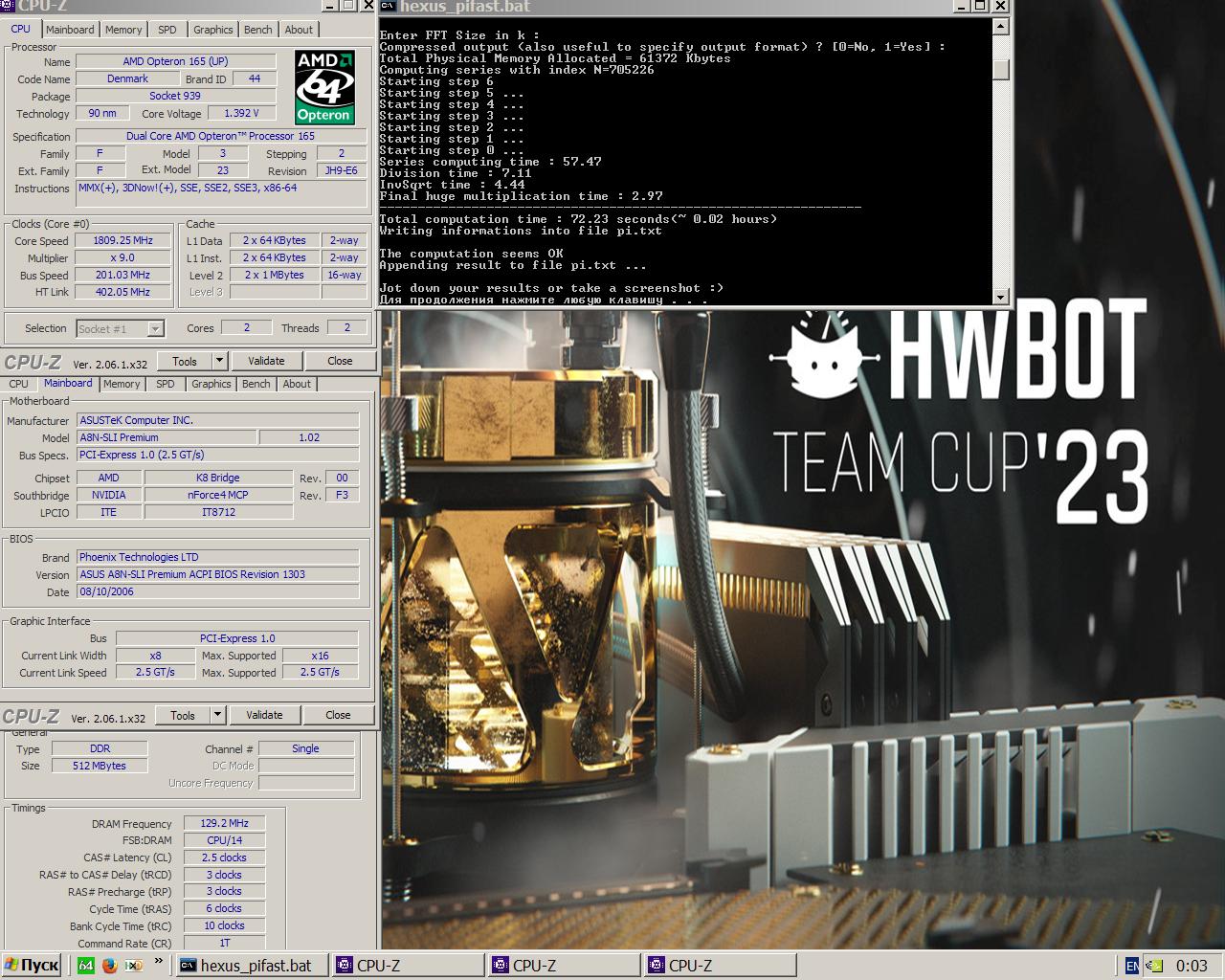Click the Single channel value field
Viewport: 1225px width, 980px height.
pyautogui.click(x=306, y=748)
